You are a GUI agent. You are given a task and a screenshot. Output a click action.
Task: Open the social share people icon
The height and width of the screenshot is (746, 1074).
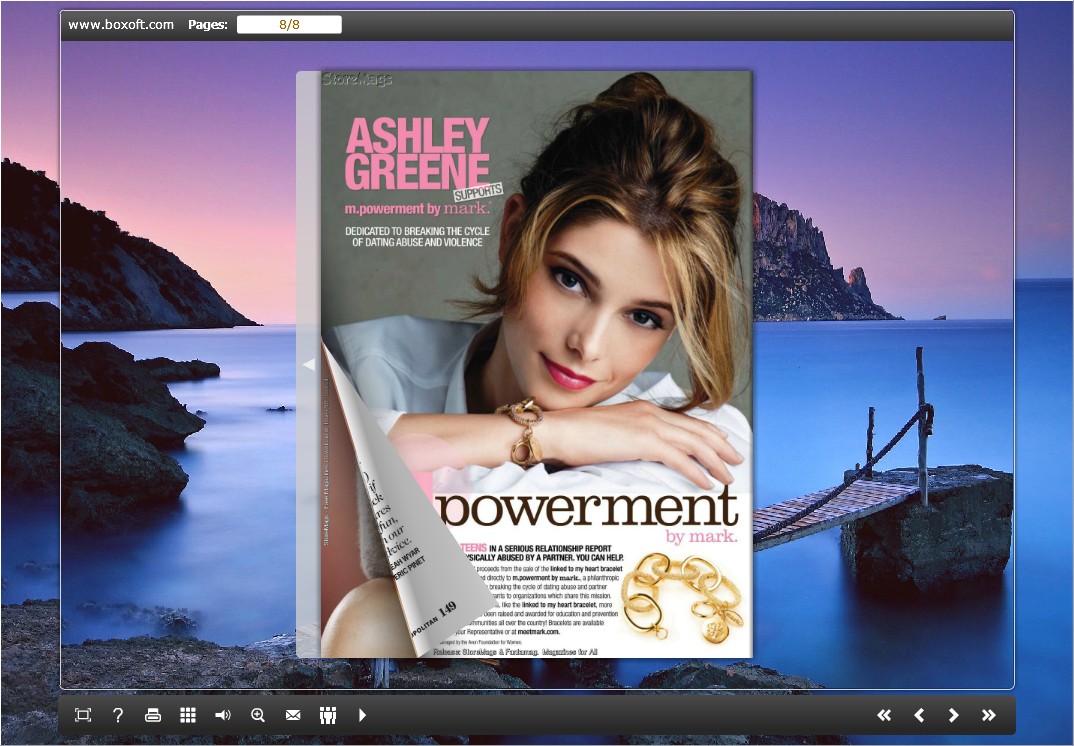(x=327, y=715)
